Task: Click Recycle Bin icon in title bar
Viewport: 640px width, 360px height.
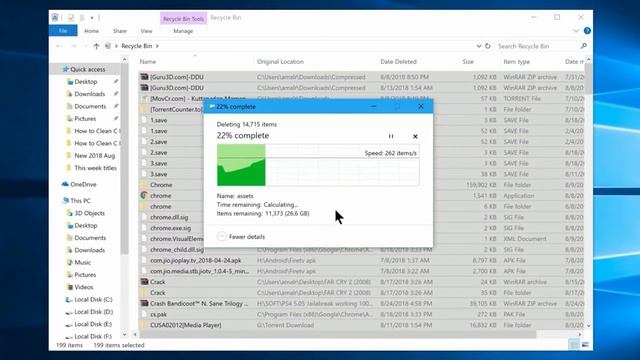Action: pyautogui.click(x=55, y=18)
